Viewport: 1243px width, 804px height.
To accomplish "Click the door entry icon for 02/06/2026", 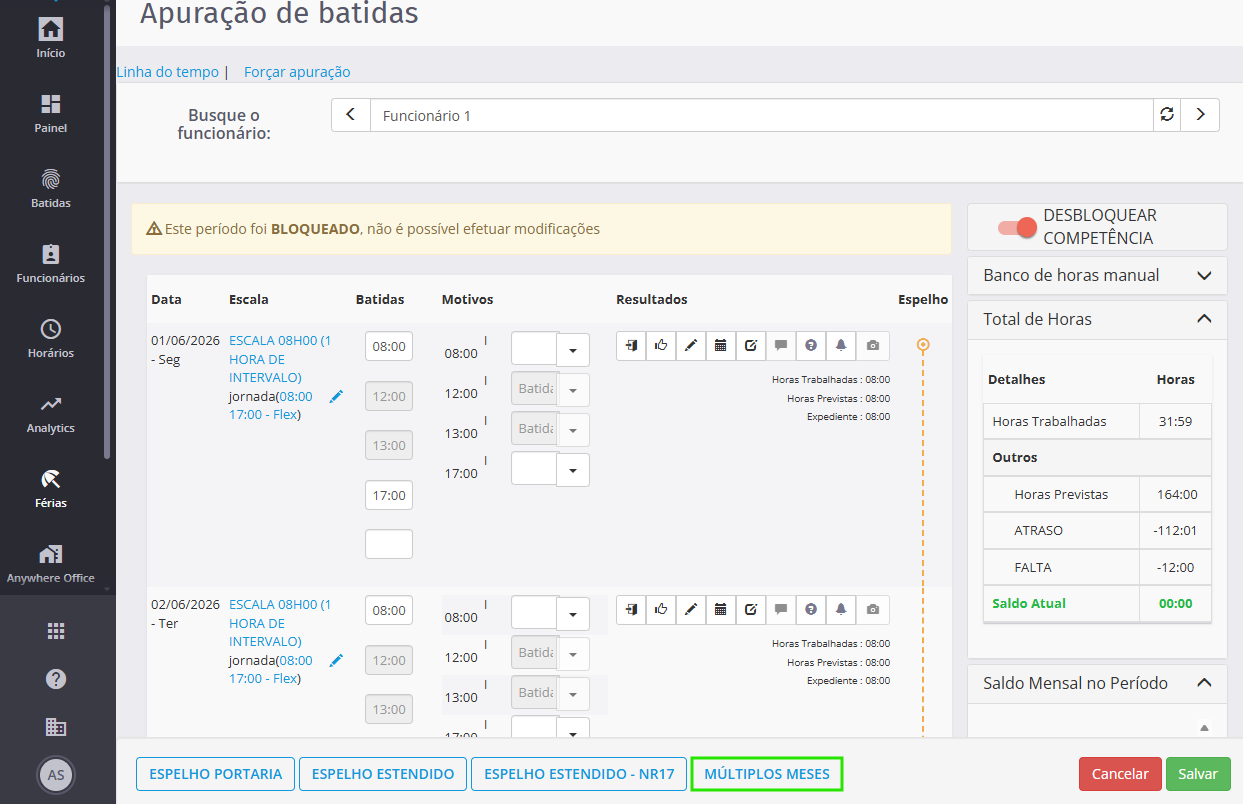I will click(x=631, y=609).
